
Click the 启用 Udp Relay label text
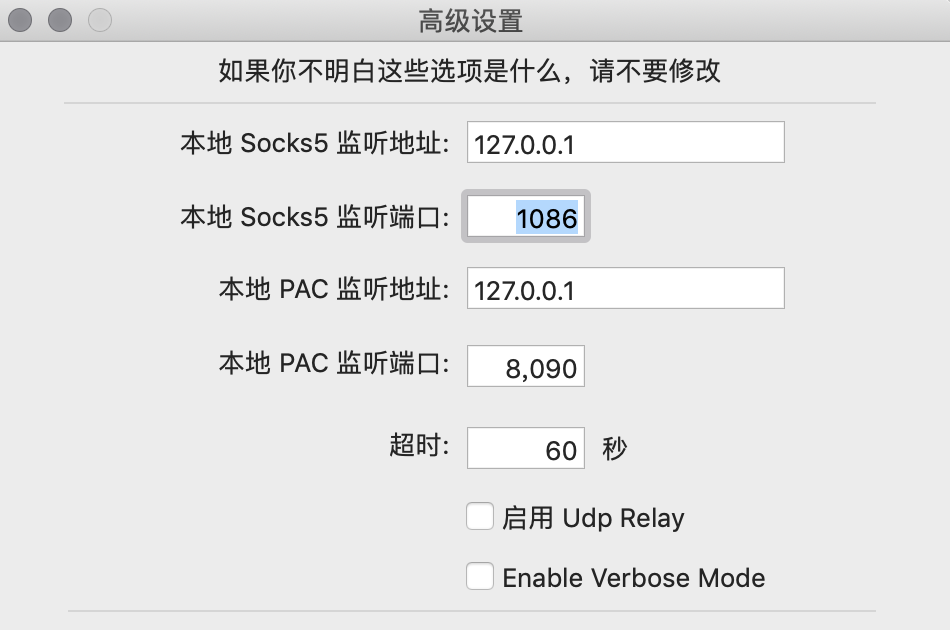pyautogui.click(x=593, y=518)
